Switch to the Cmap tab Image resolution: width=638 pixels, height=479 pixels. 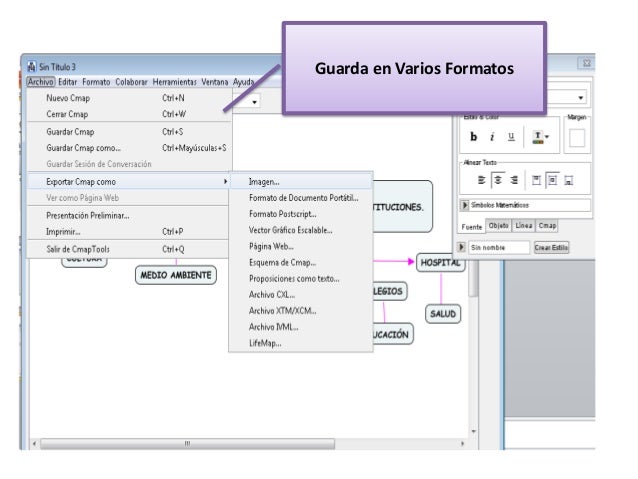pyautogui.click(x=547, y=225)
